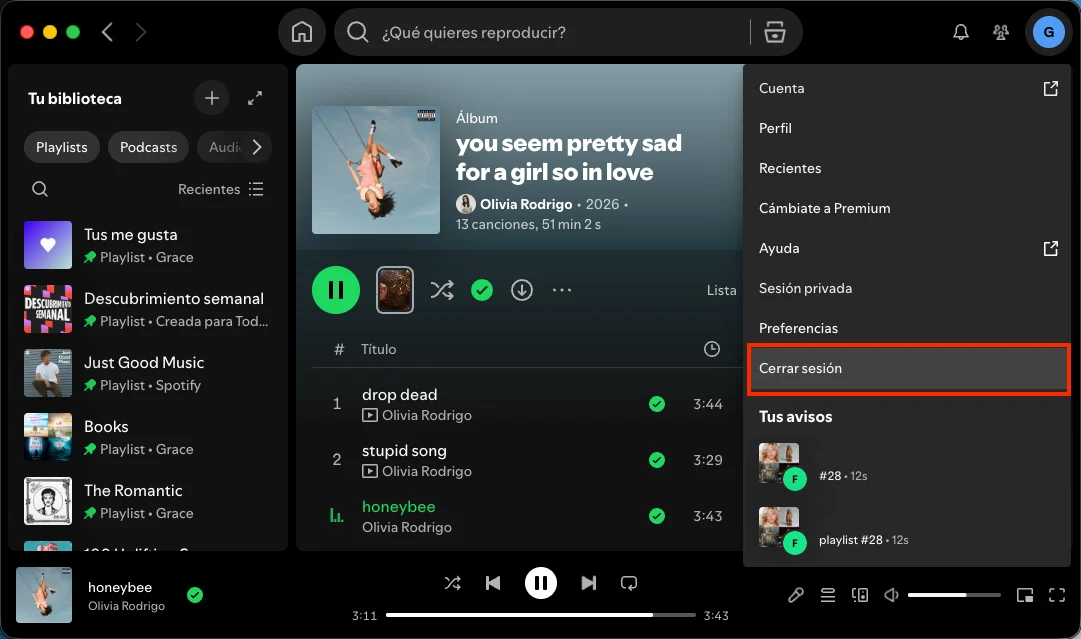Create a new playlist with the plus button
The image size is (1081, 639).
(212, 99)
